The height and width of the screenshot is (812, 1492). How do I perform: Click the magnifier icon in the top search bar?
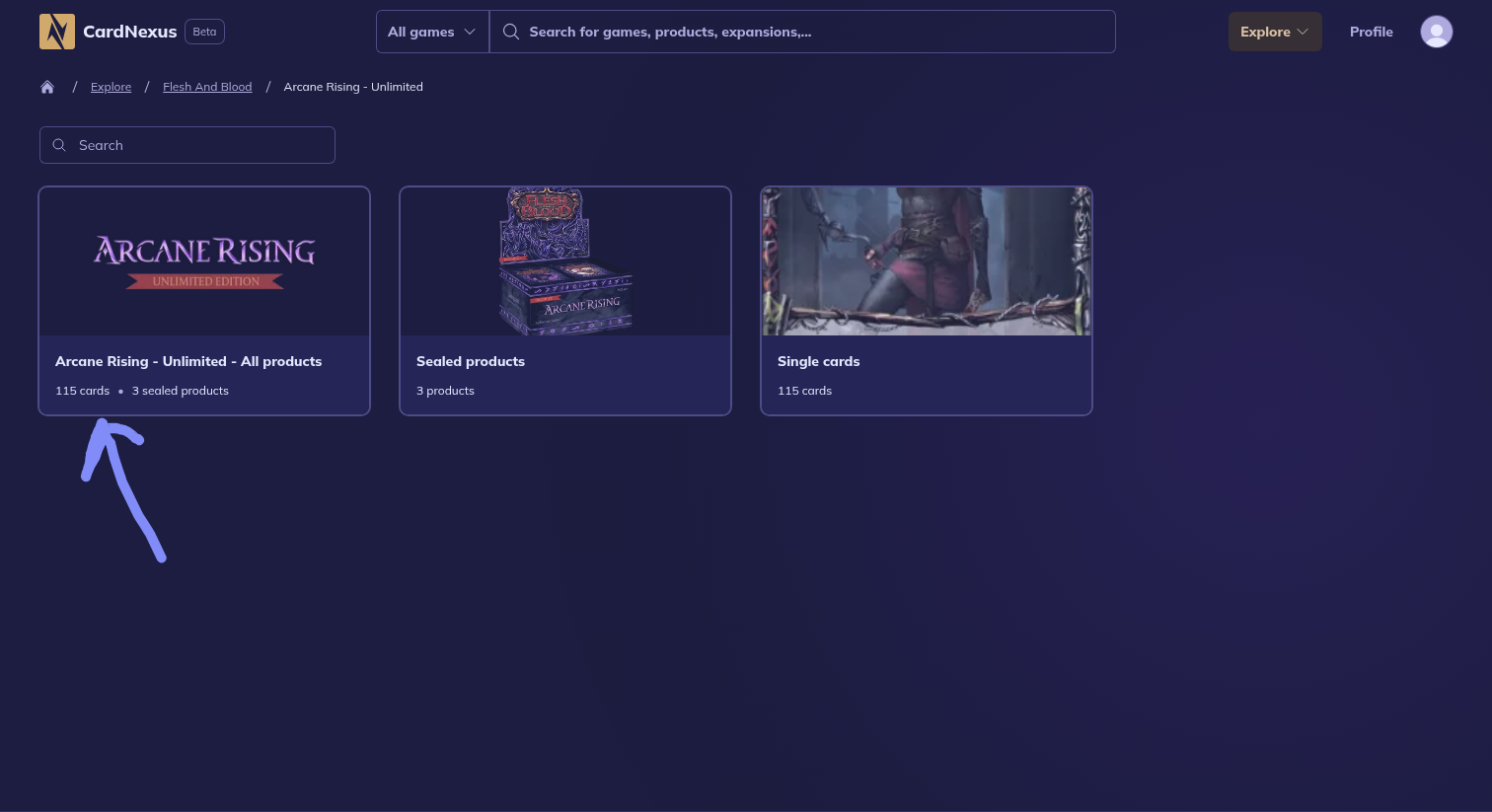point(511,32)
